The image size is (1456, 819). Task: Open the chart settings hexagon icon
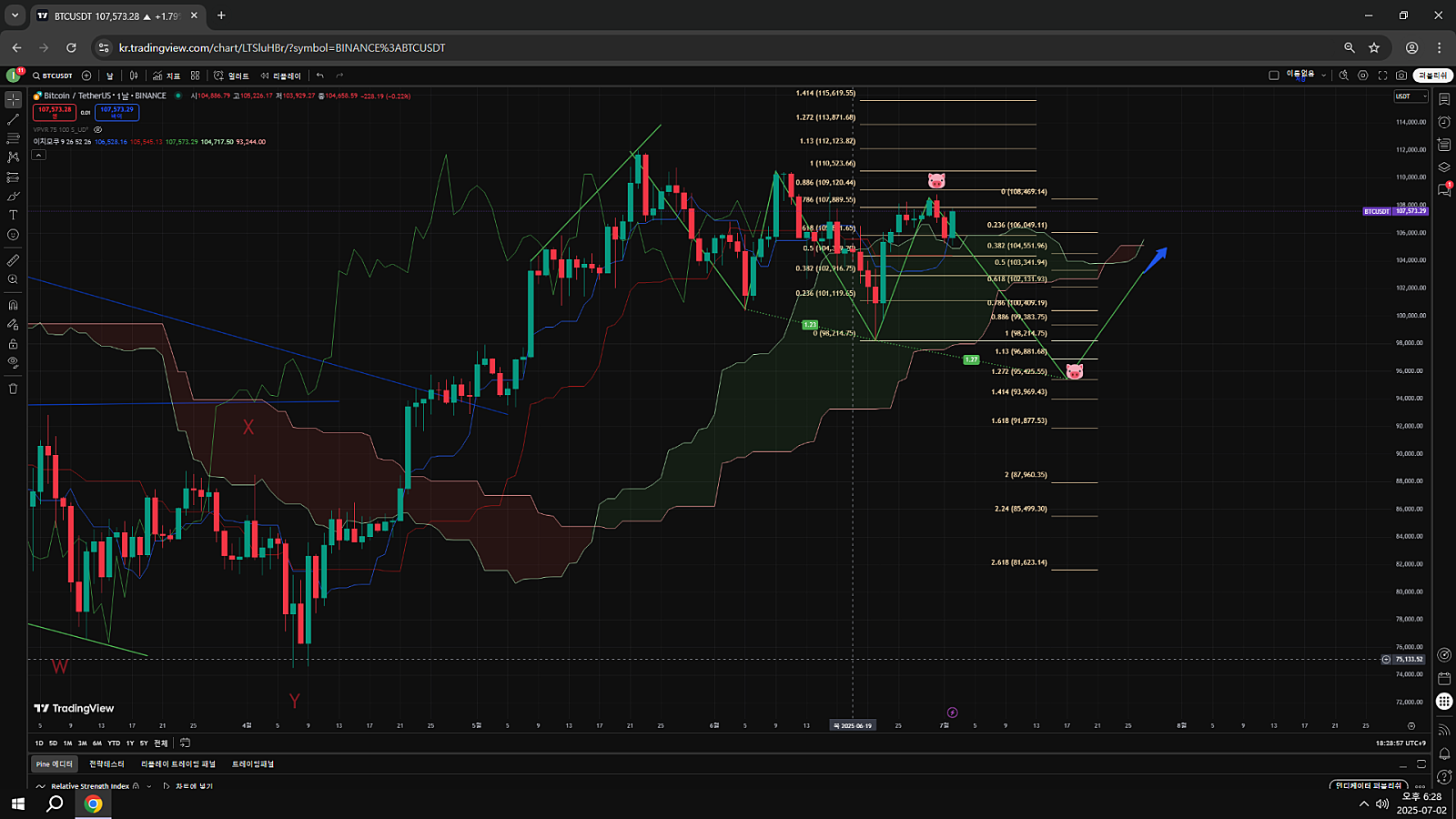pos(1362,76)
